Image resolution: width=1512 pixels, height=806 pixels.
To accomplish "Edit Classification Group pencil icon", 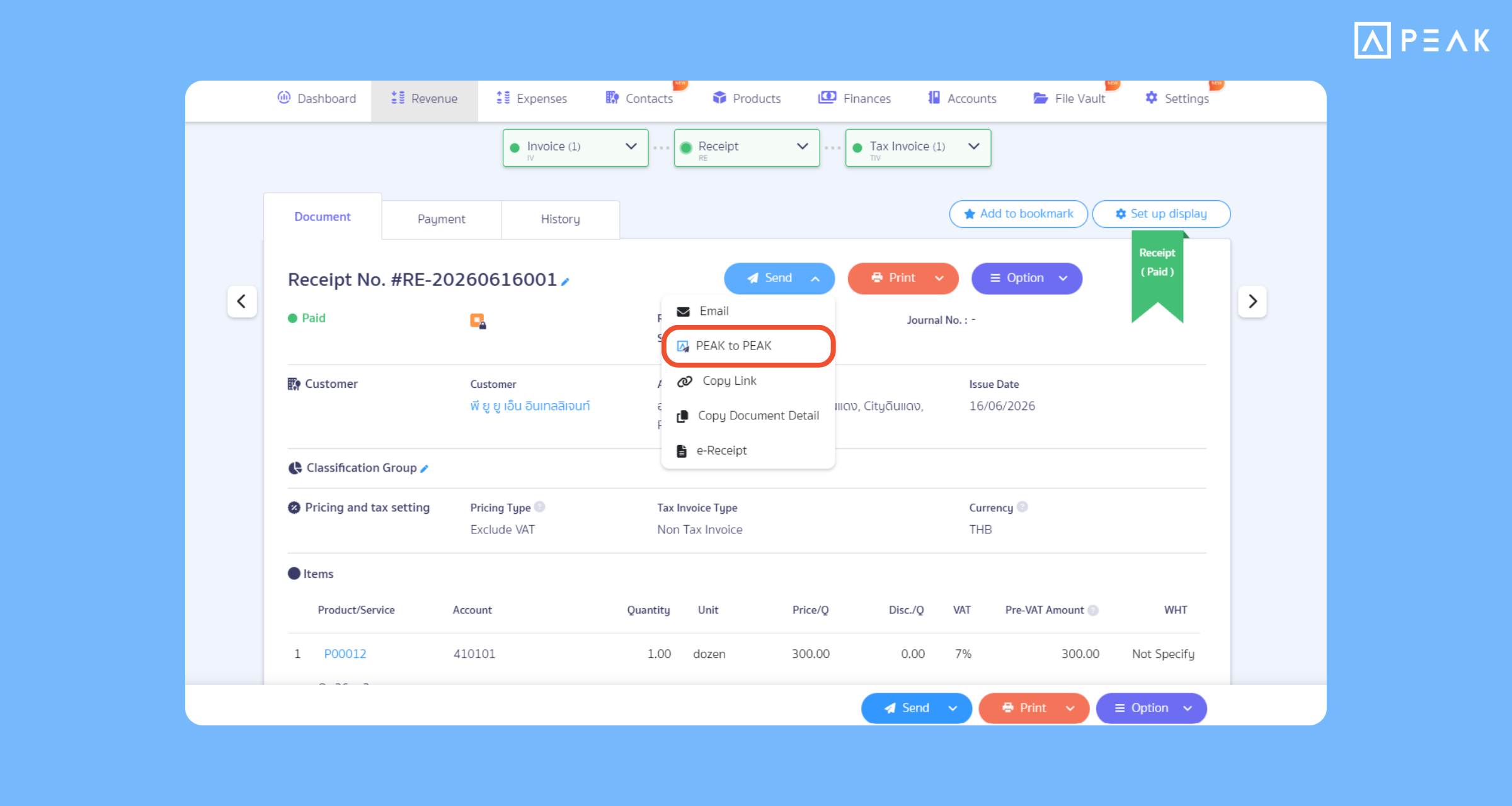I will coord(425,468).
